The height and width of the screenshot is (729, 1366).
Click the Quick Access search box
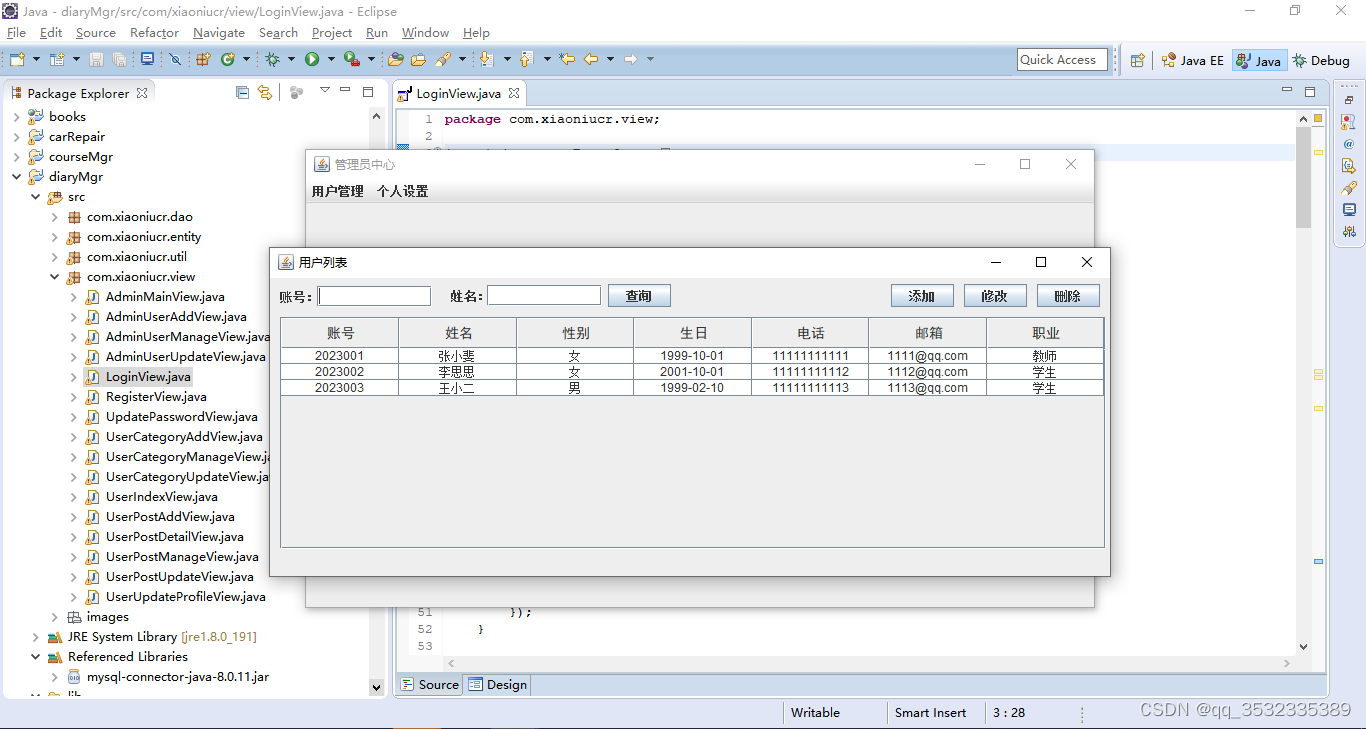click(x=1063, y=60)
